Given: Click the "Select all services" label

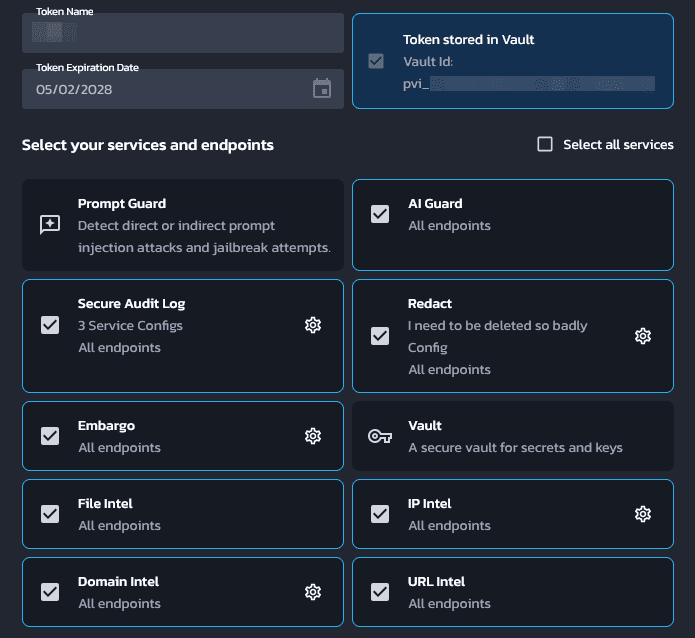Looking at the screenshot, I should (x=618, y=145).
